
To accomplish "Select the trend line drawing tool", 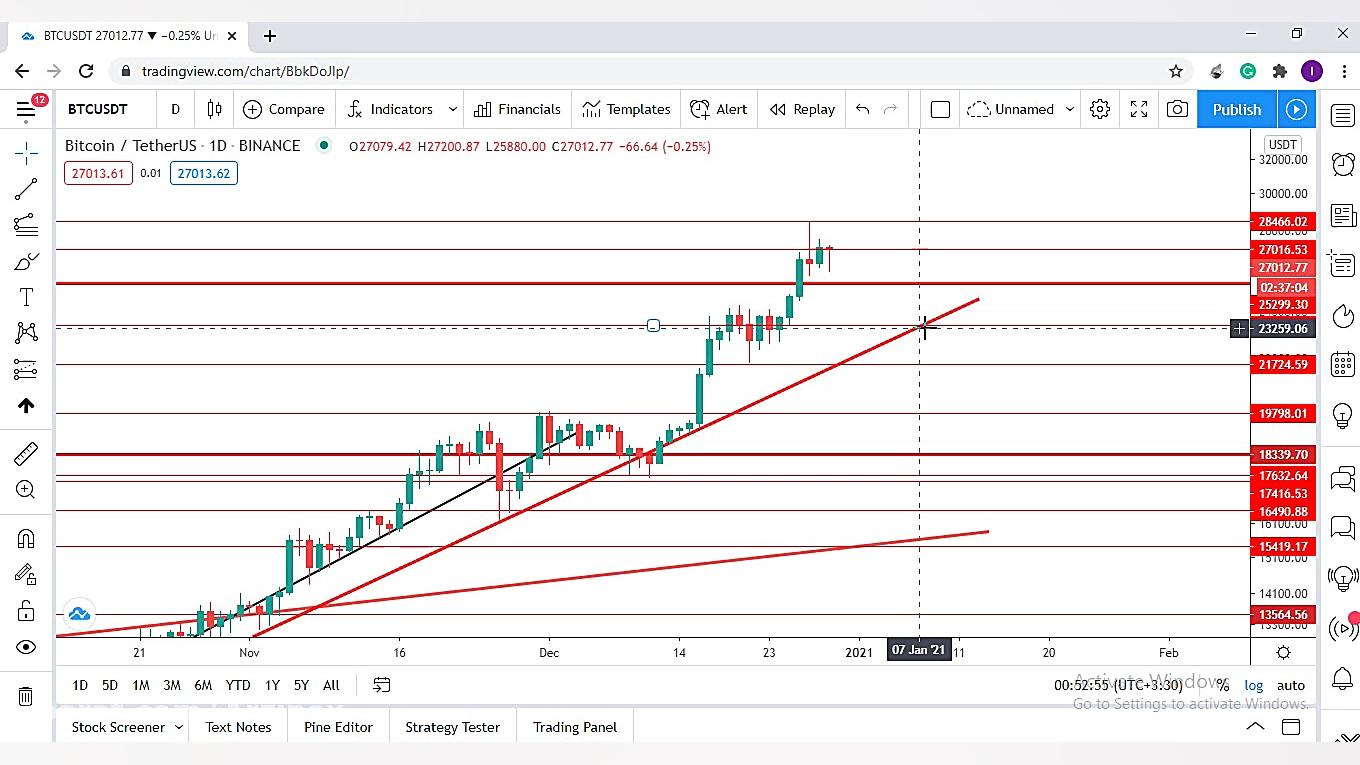I will (26, 189).
